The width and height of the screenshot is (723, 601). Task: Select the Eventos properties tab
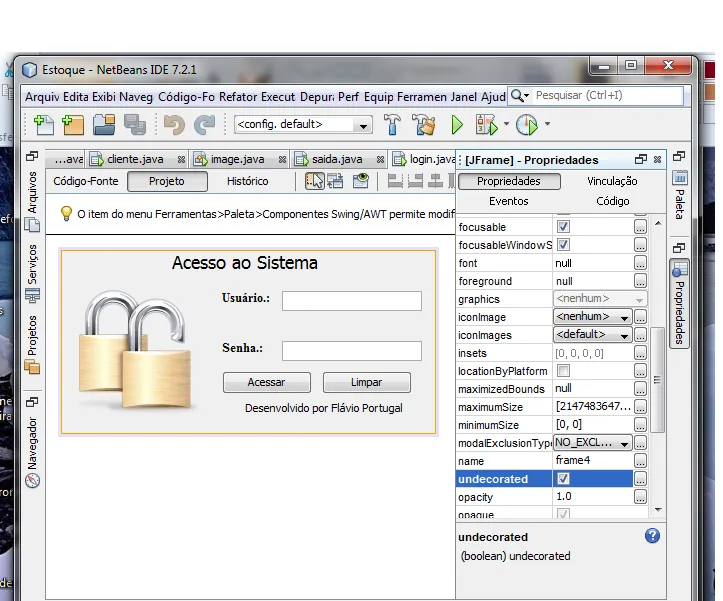[509, 201]
